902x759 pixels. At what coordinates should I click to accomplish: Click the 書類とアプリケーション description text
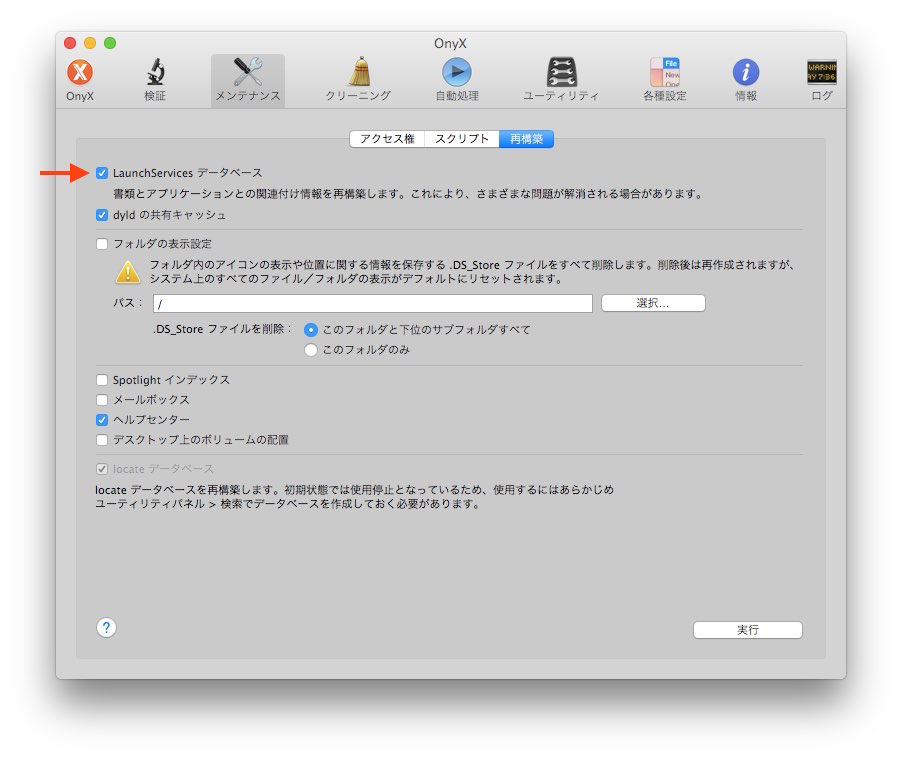point(409,194)
